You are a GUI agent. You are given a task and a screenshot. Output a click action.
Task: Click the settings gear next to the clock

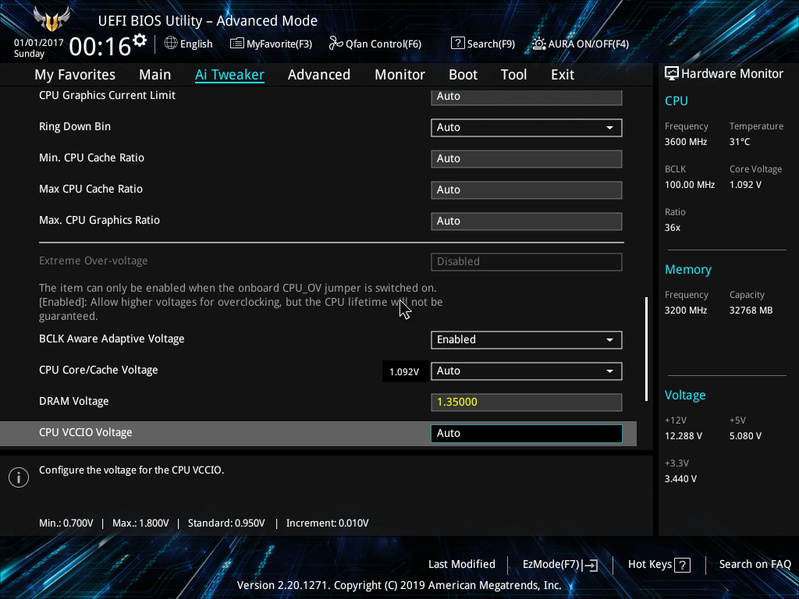pos(140,40)
